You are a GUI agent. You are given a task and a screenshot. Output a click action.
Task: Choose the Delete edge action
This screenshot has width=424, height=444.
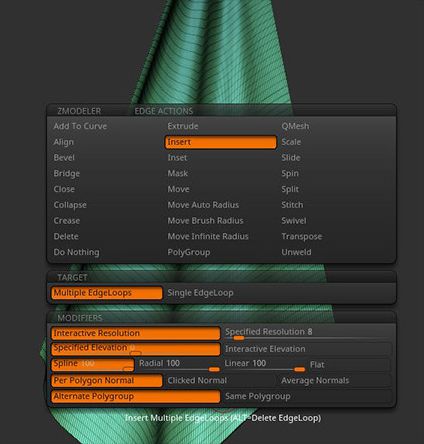[x=66, y=236]
